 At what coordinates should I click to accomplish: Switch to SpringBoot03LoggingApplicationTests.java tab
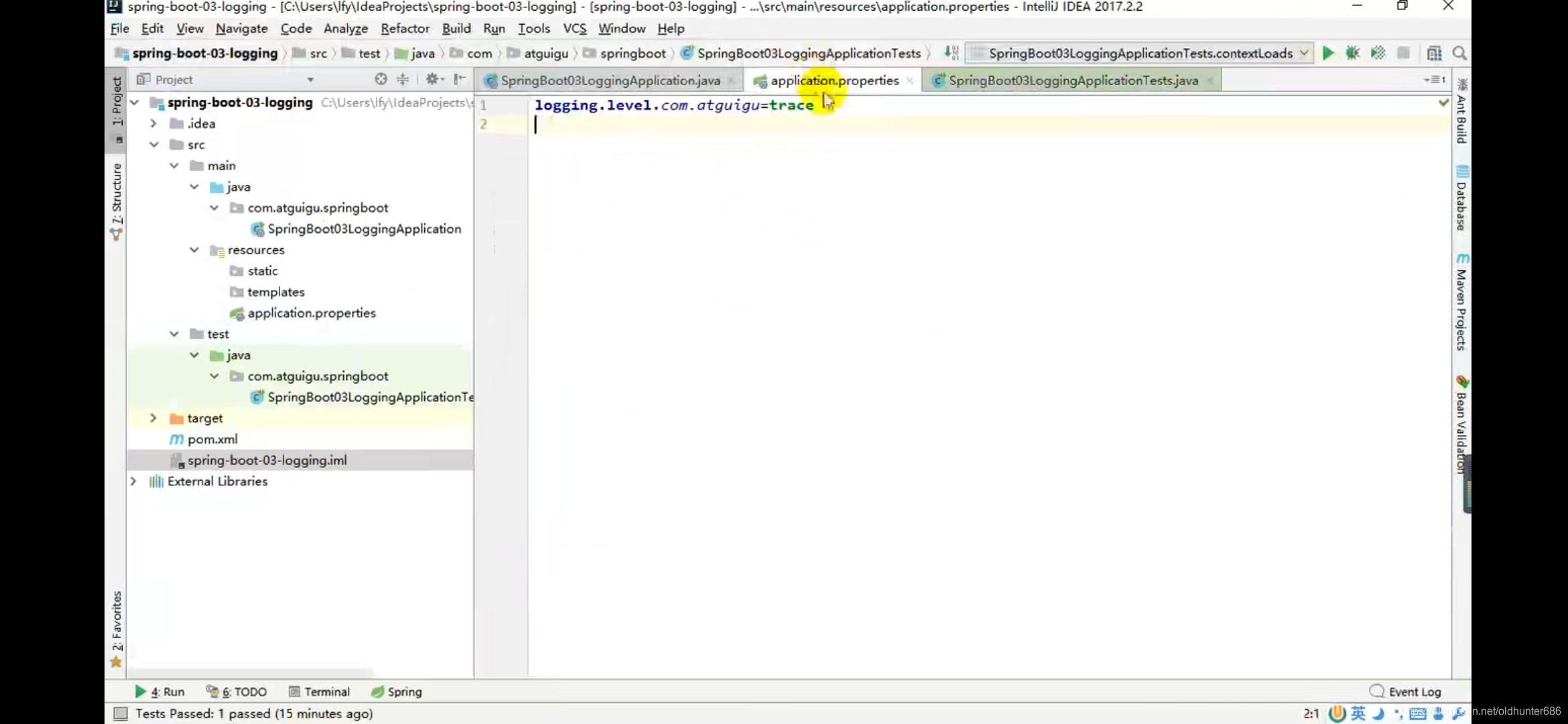coord(1072,80)
